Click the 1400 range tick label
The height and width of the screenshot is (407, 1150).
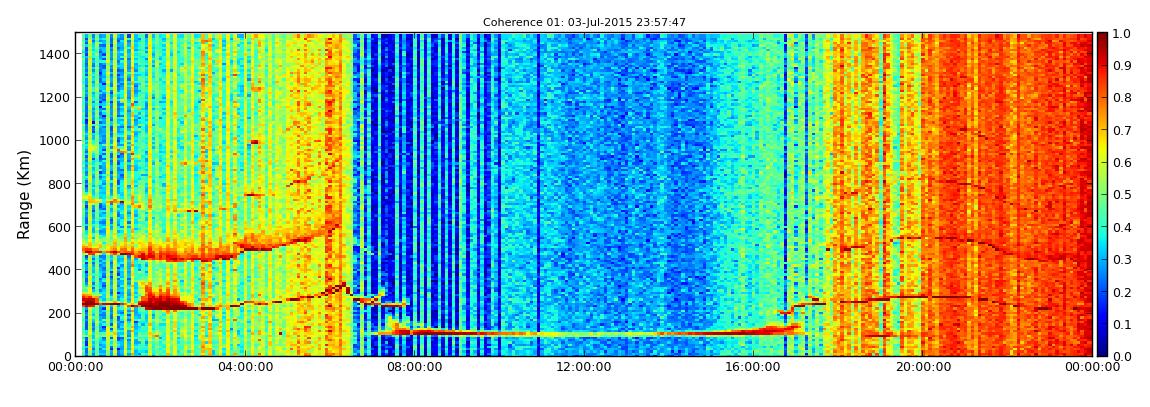click(x=56, y=54)
